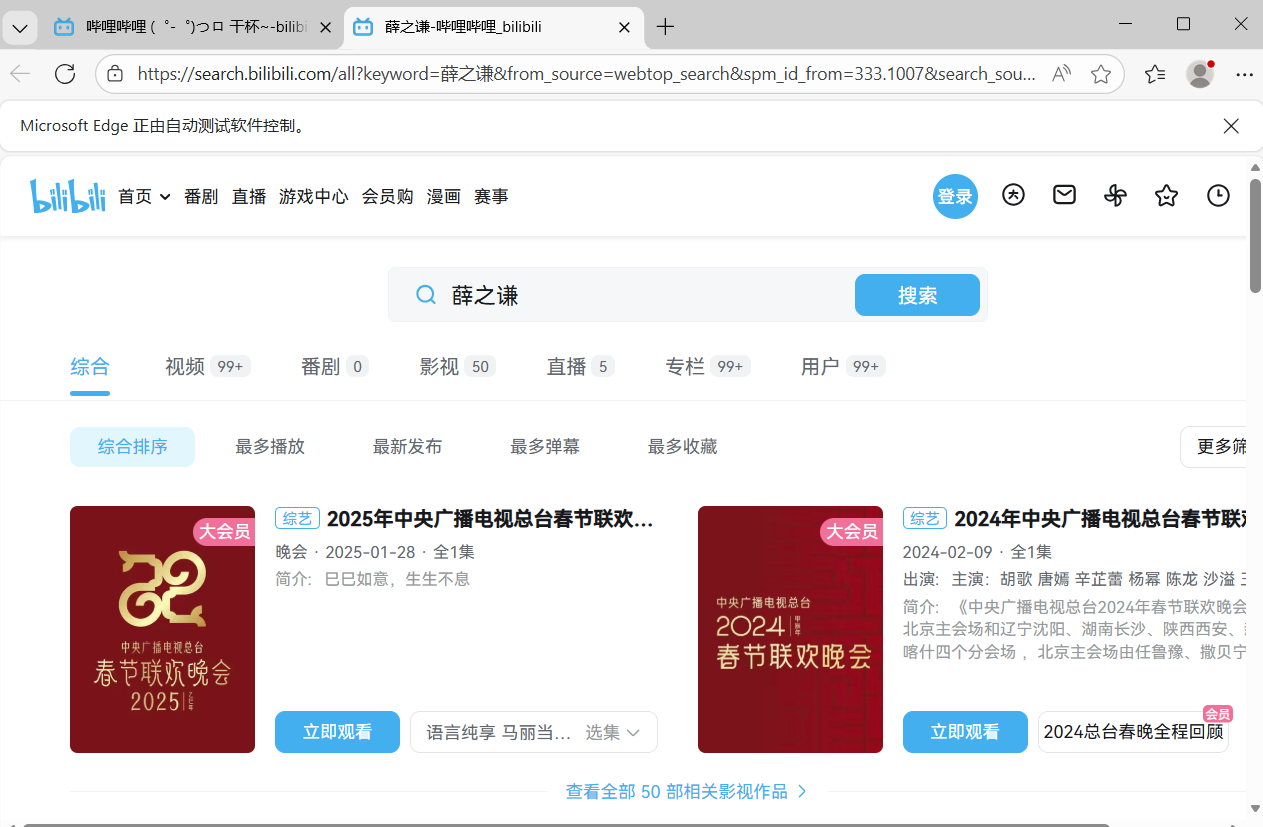
Task: Open new tab with plus icon
Action: point(665,27)
